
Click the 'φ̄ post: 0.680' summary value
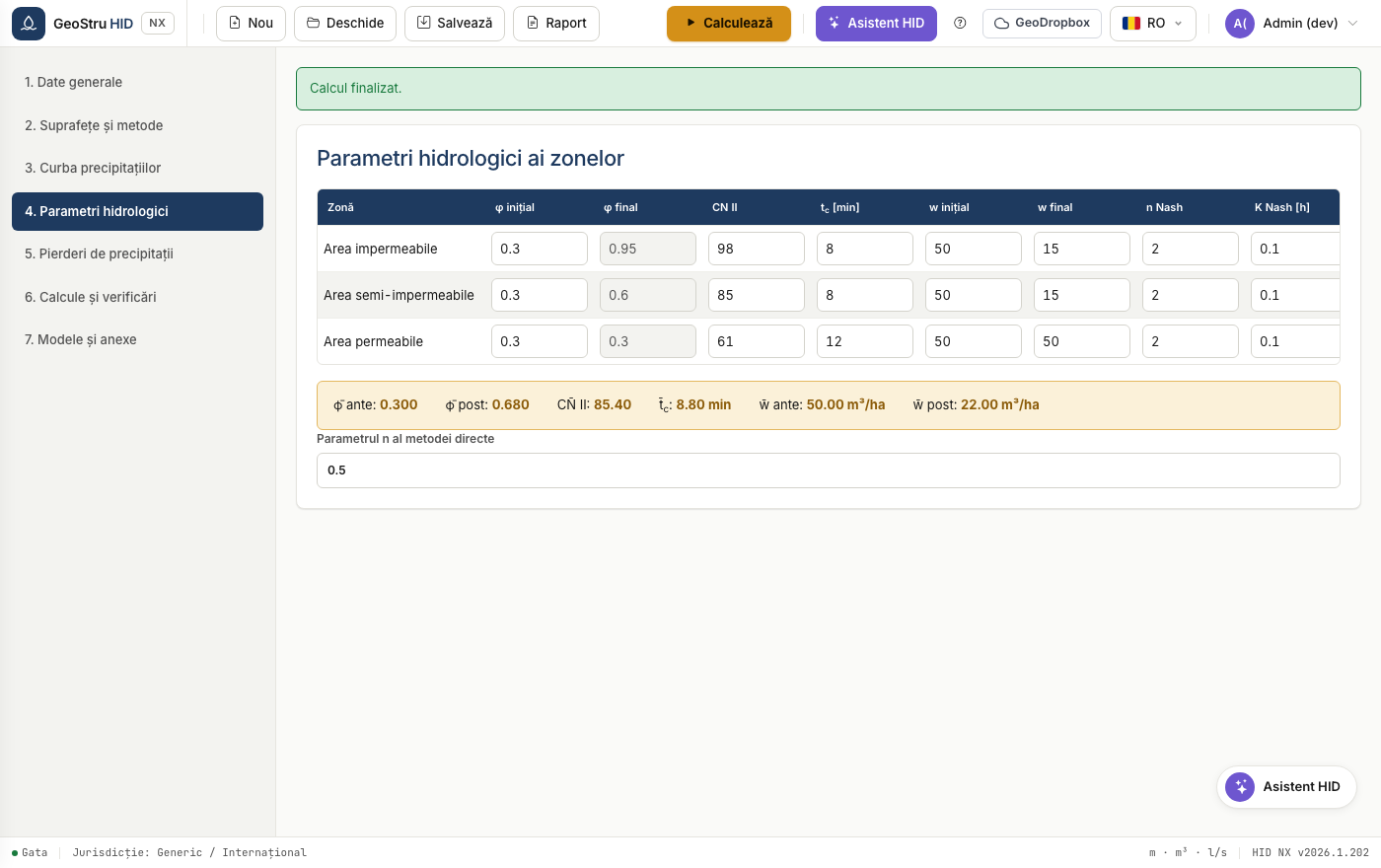(x=487, y=404)
